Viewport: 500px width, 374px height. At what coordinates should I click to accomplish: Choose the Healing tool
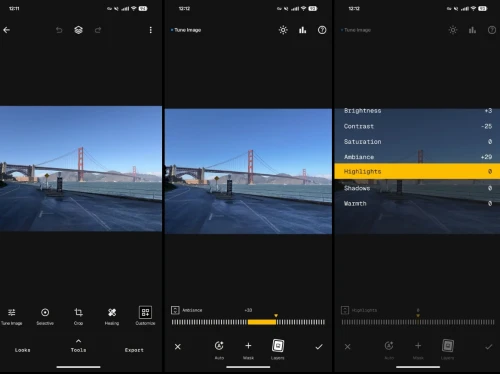click(112, 316)
